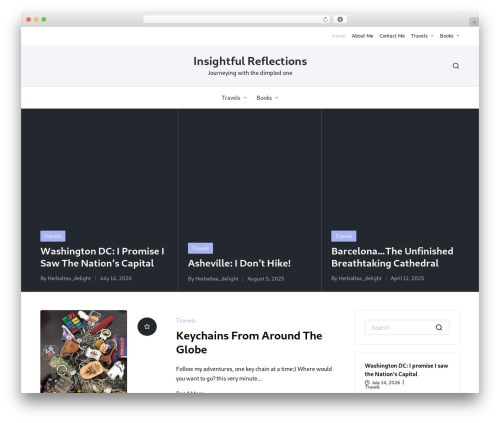This screenshot has width=500, height=423.
Task: Click clock icon beside July 14 sidebar date
Action: coord(367,382)
